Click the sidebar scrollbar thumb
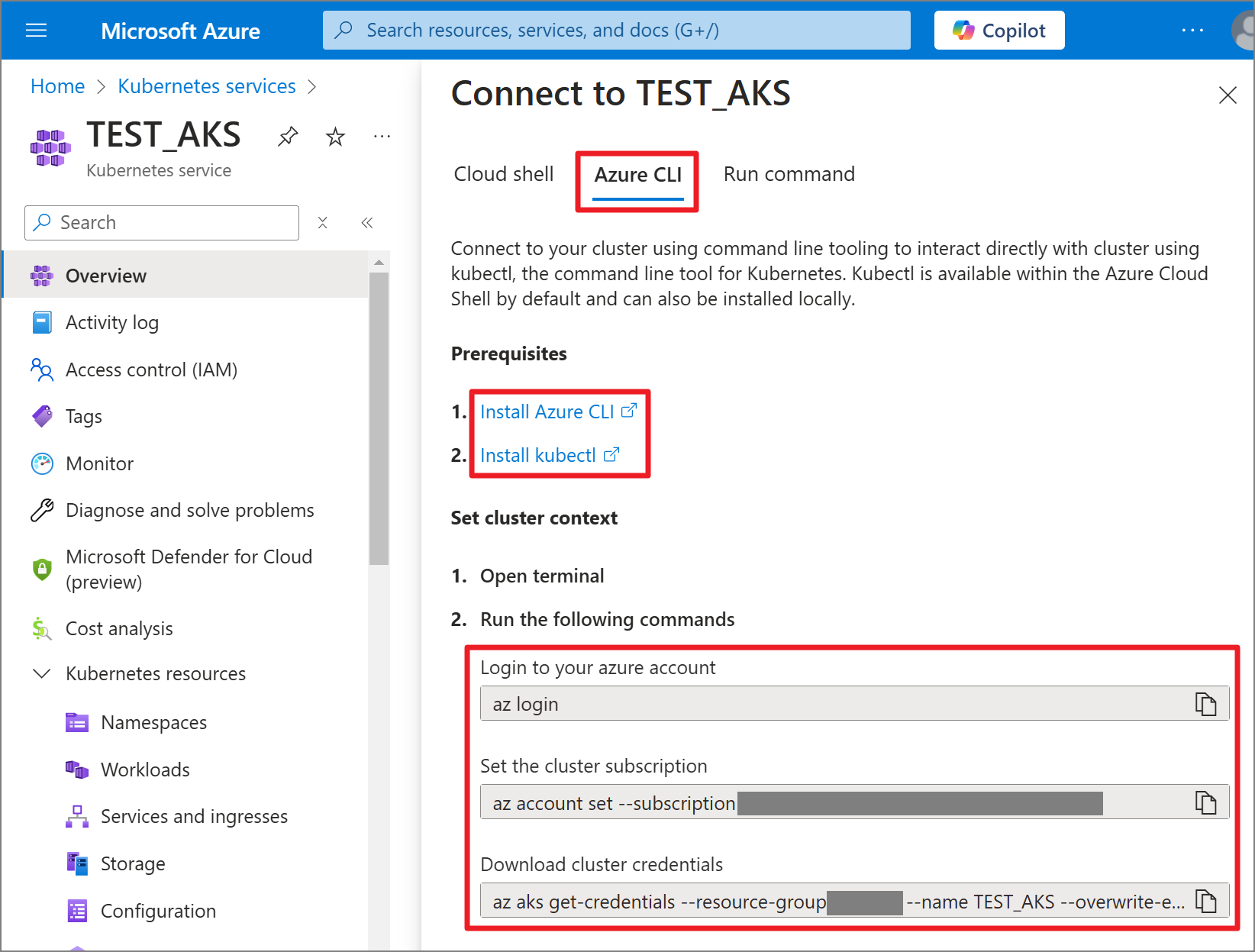Viewport: 1255px width, 952px height. coord(379,418)
